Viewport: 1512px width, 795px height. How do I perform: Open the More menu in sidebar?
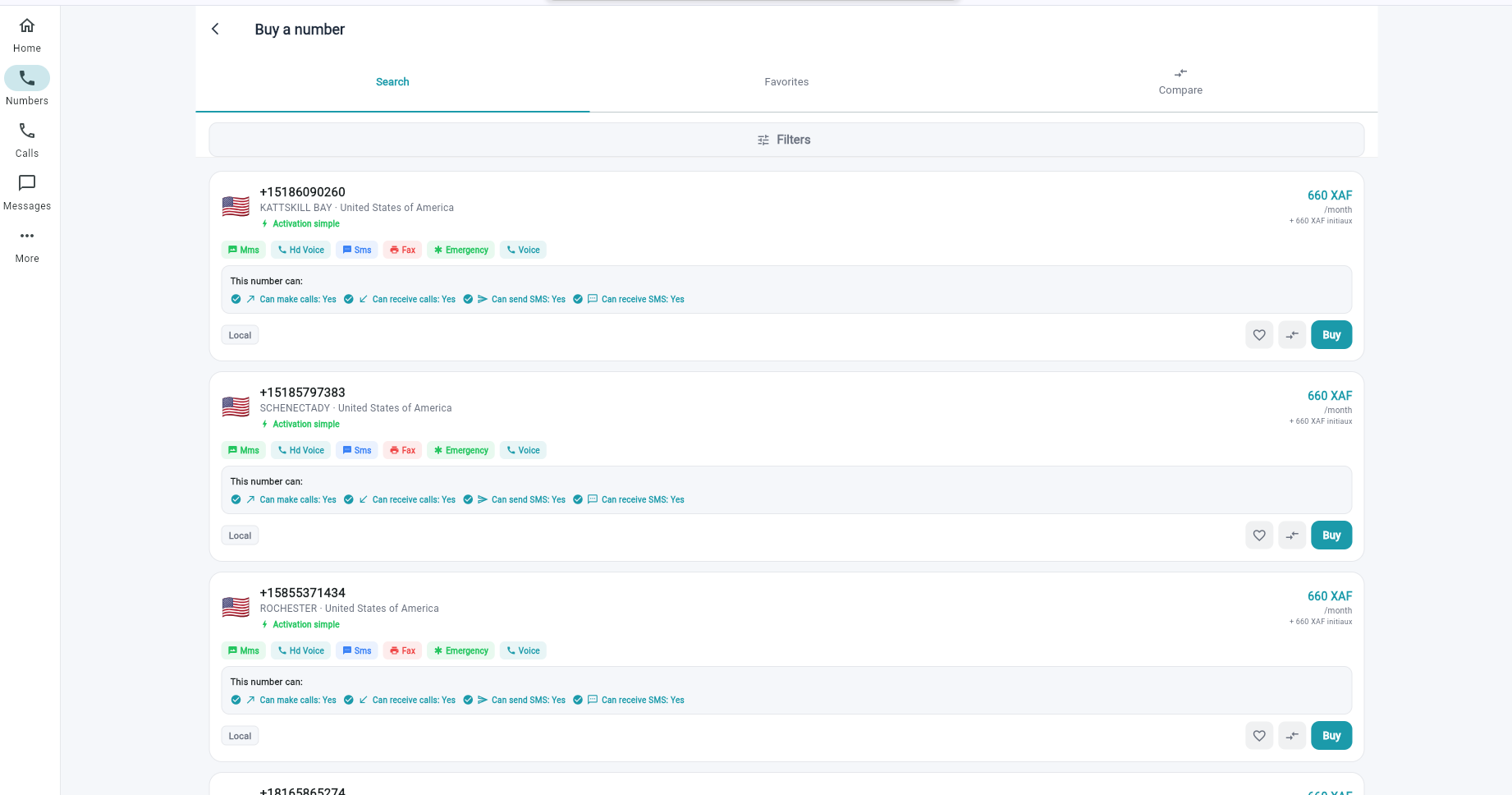click(27, 245)
